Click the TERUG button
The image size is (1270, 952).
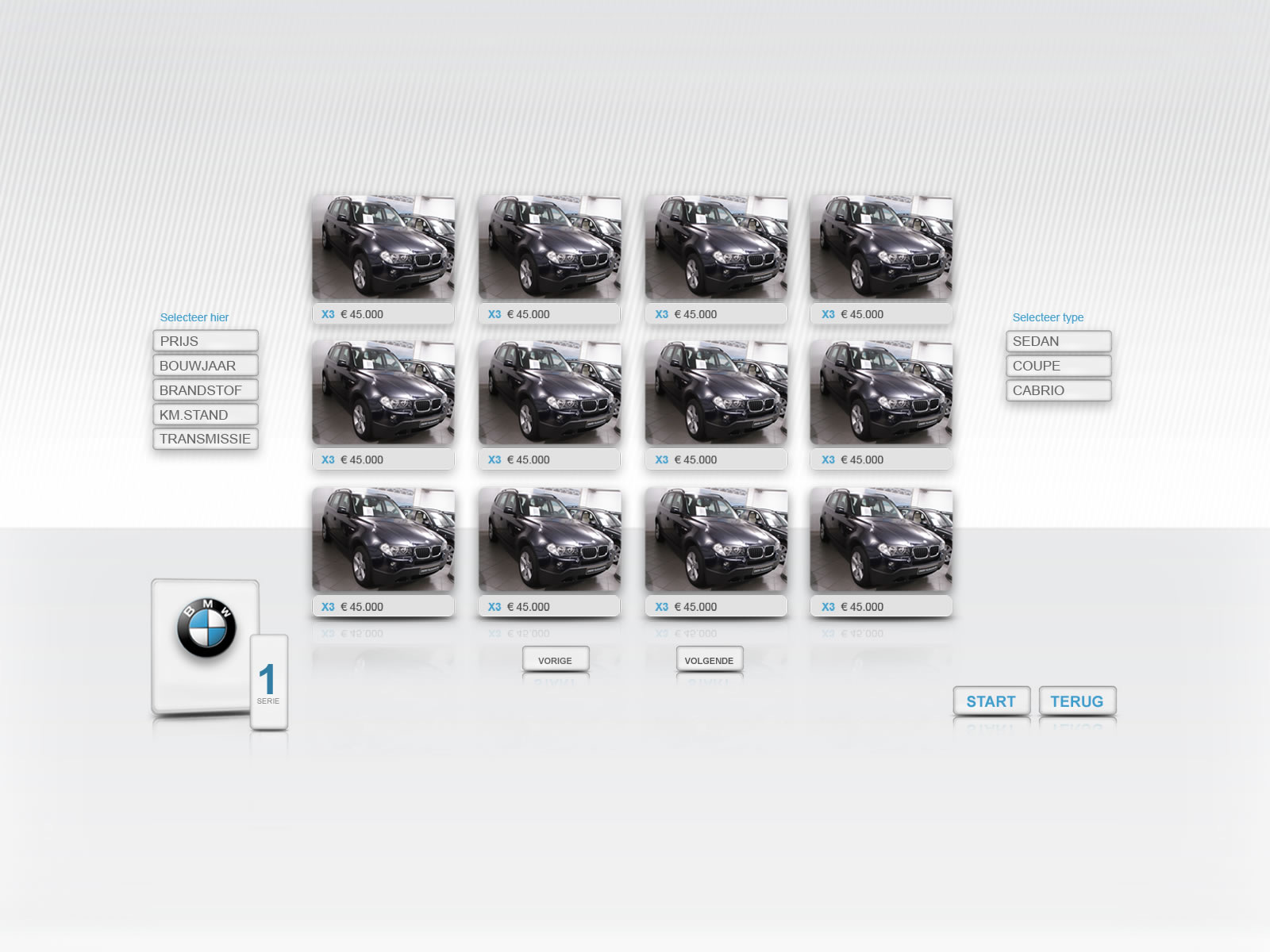point(1077,701)
